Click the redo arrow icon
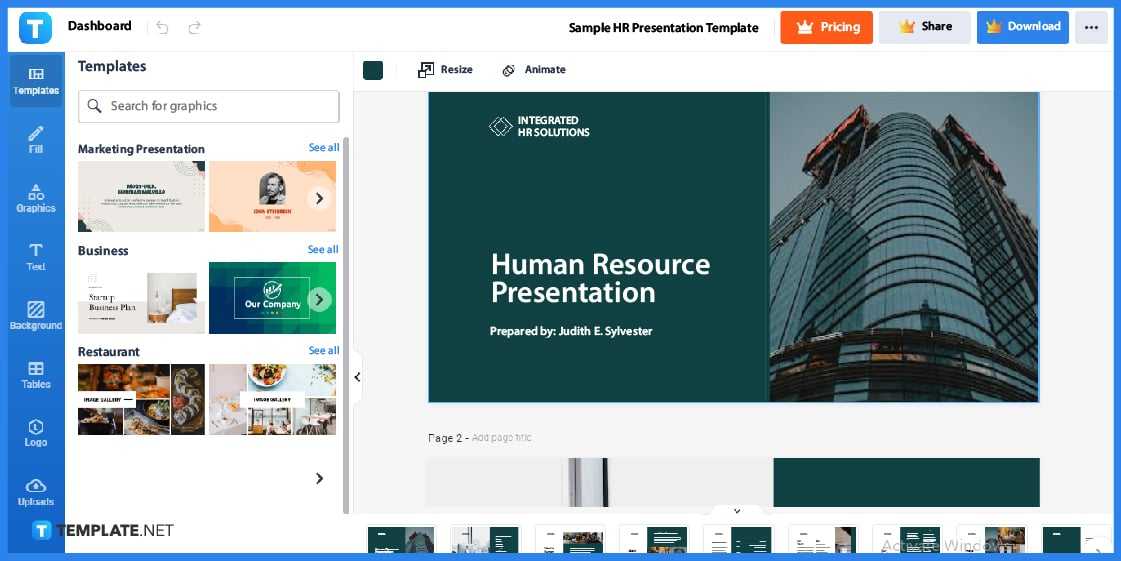Viewport: 1121px width, 561px height. pos(194,27)
